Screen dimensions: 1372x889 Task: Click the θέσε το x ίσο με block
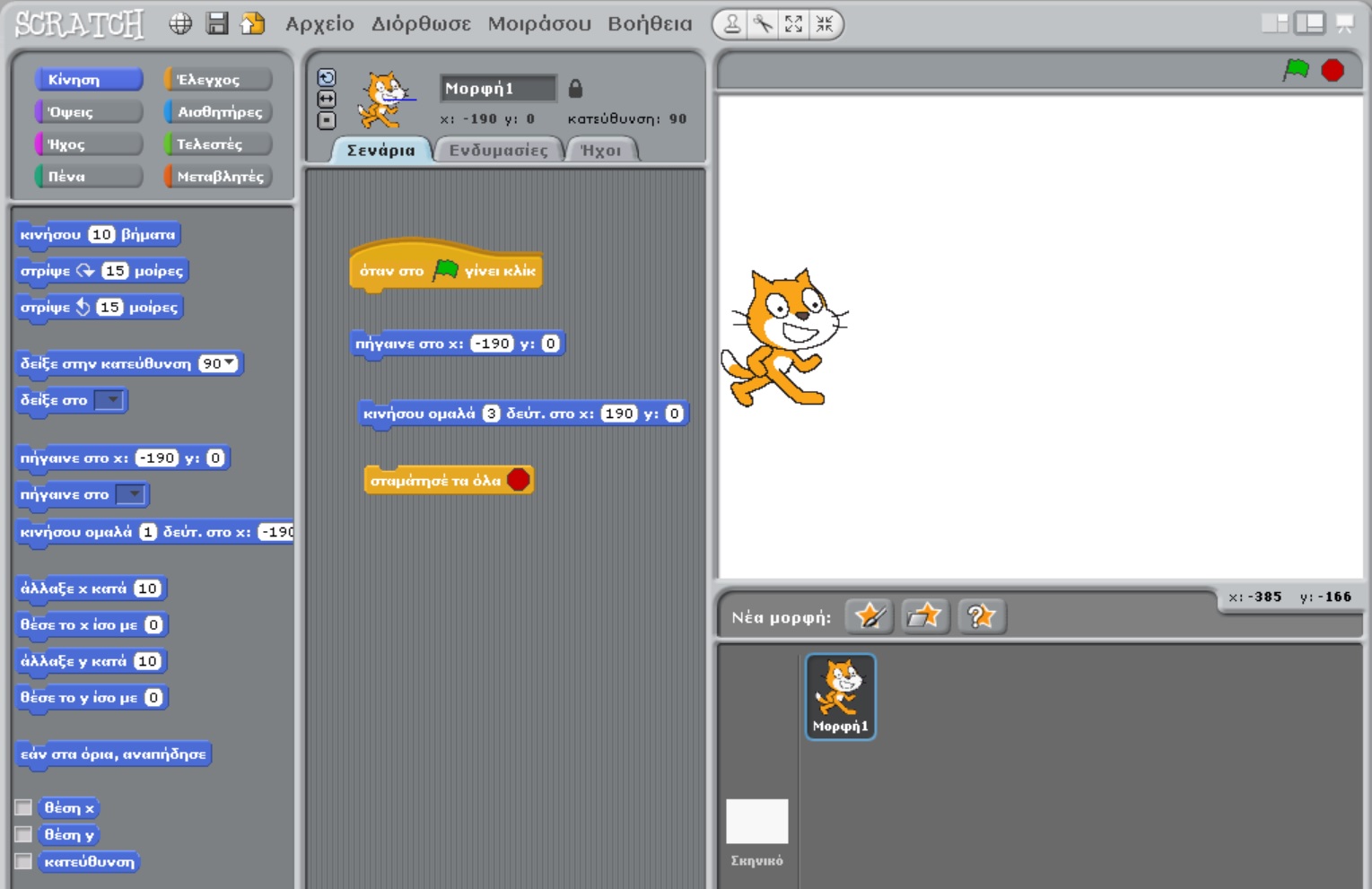point(92,625)
